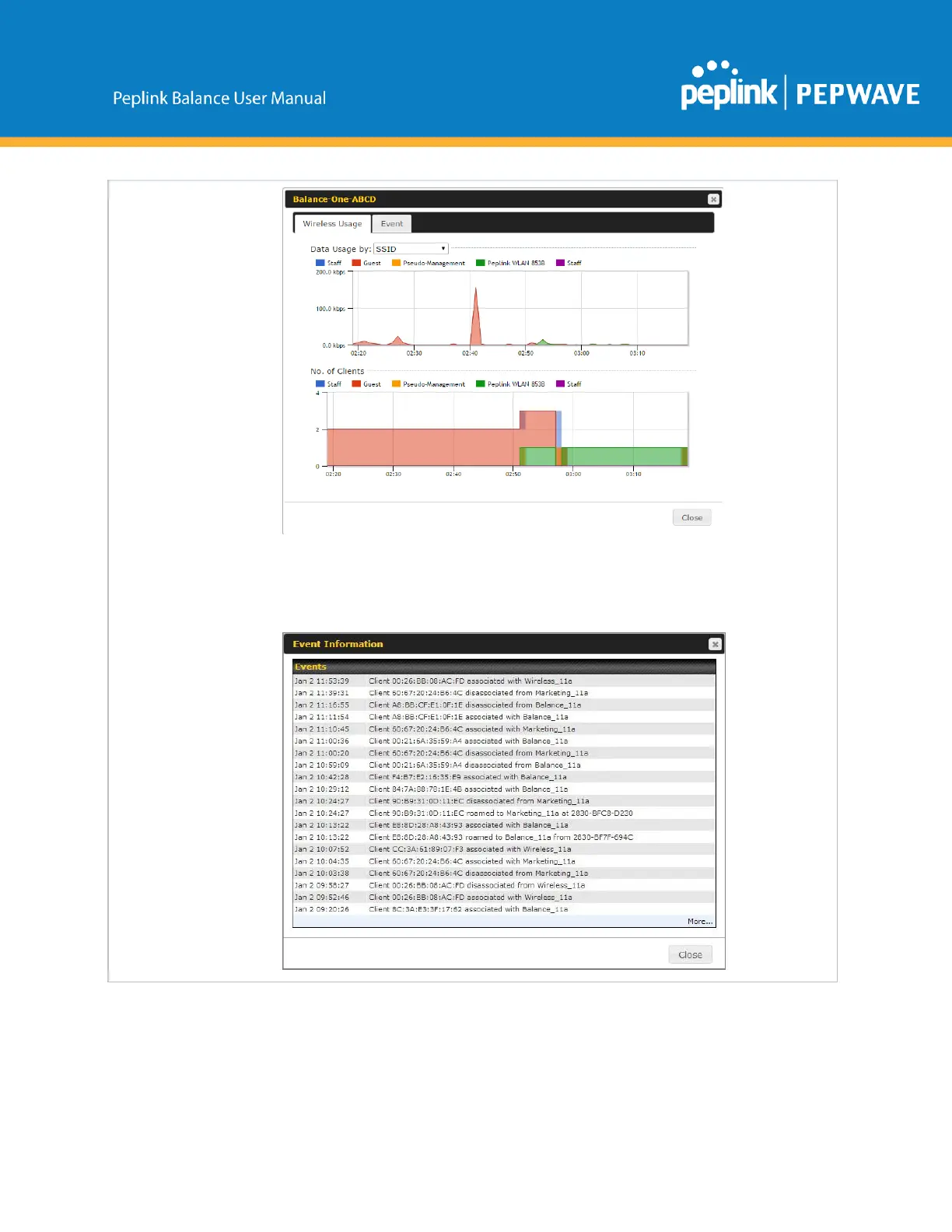Click the blue Staff swatch in No. of Clients legend

click(320, 383)
